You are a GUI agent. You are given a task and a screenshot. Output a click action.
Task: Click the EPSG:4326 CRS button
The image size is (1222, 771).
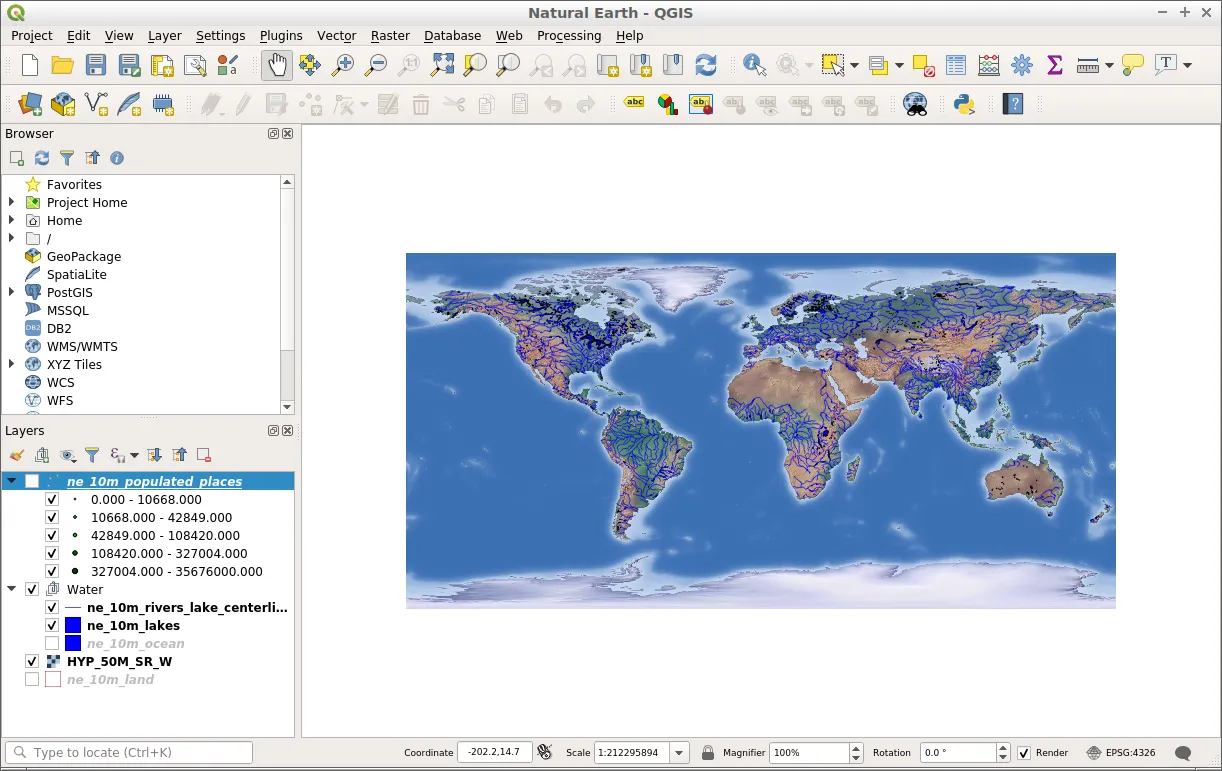tap(1121, 753)
